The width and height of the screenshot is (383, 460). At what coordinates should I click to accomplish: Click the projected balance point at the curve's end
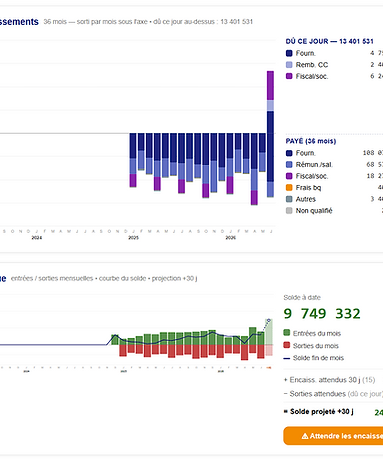(x=269, y=320)
